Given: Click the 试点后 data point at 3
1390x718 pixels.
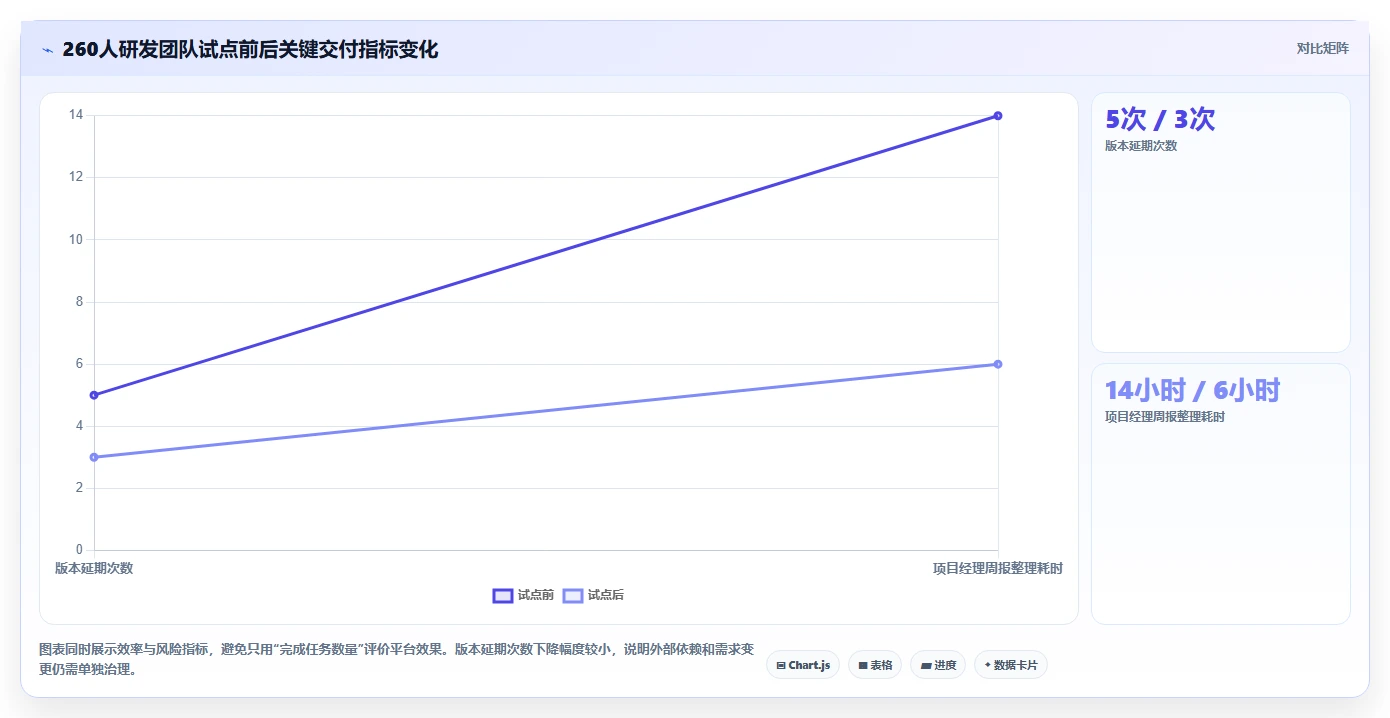Looking at the screenshot, I should (x=94, y=457).
